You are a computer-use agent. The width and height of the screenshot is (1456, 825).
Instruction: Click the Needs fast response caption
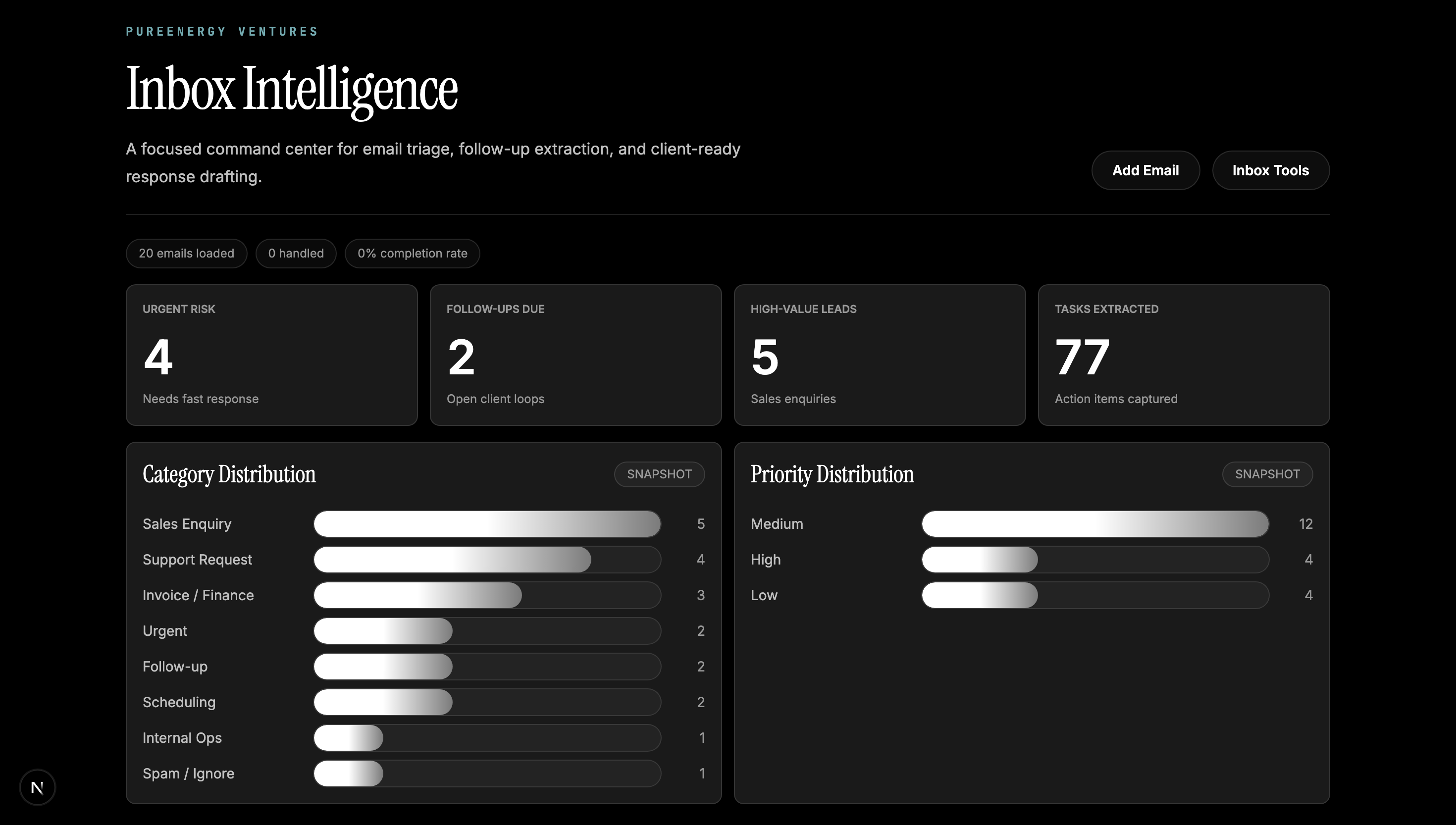click(x=201, y=399)
